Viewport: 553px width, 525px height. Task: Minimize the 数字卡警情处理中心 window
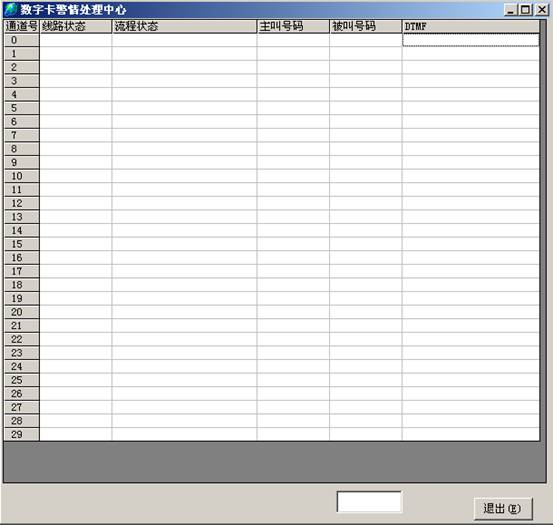pos(511,10)
